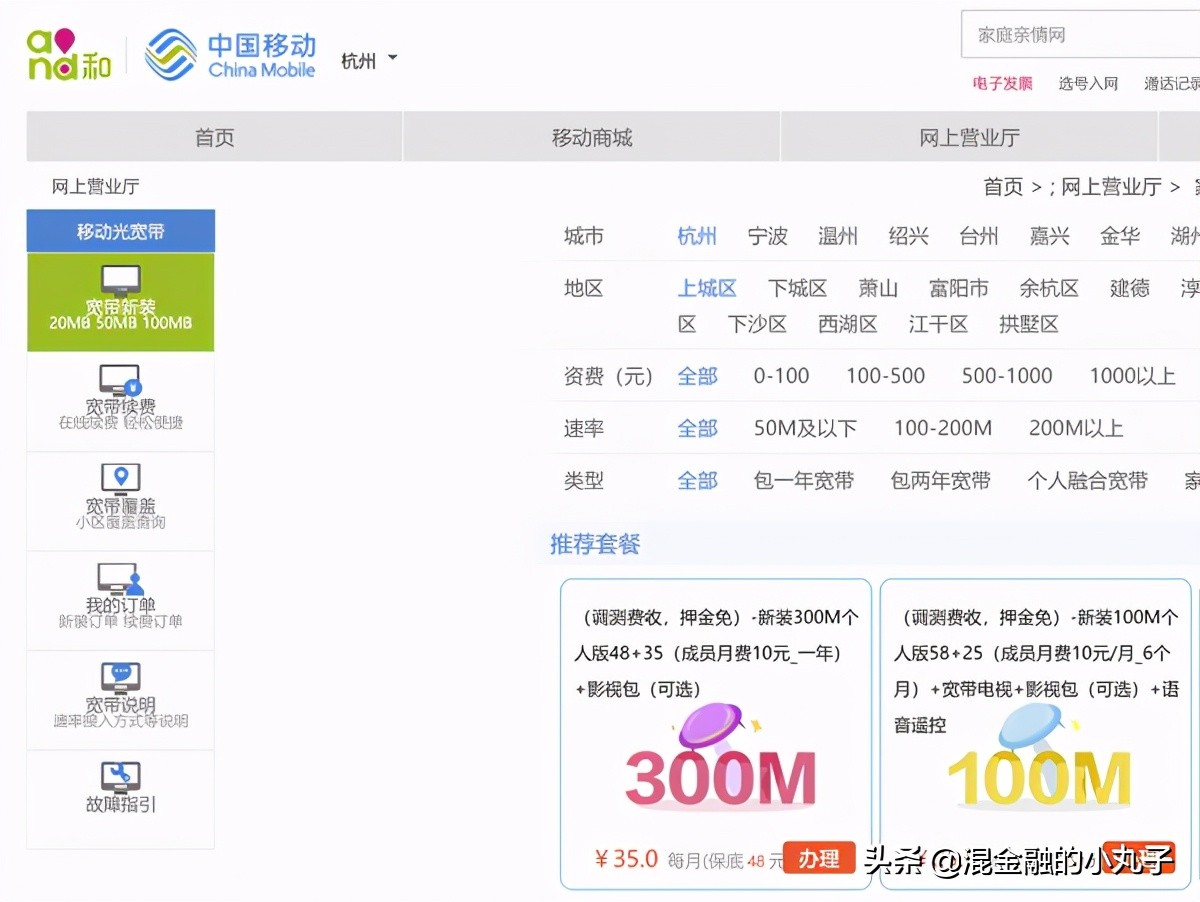Select 宁波 from the city list
This screenshot has width=1200, height=902.
[768, 237]
